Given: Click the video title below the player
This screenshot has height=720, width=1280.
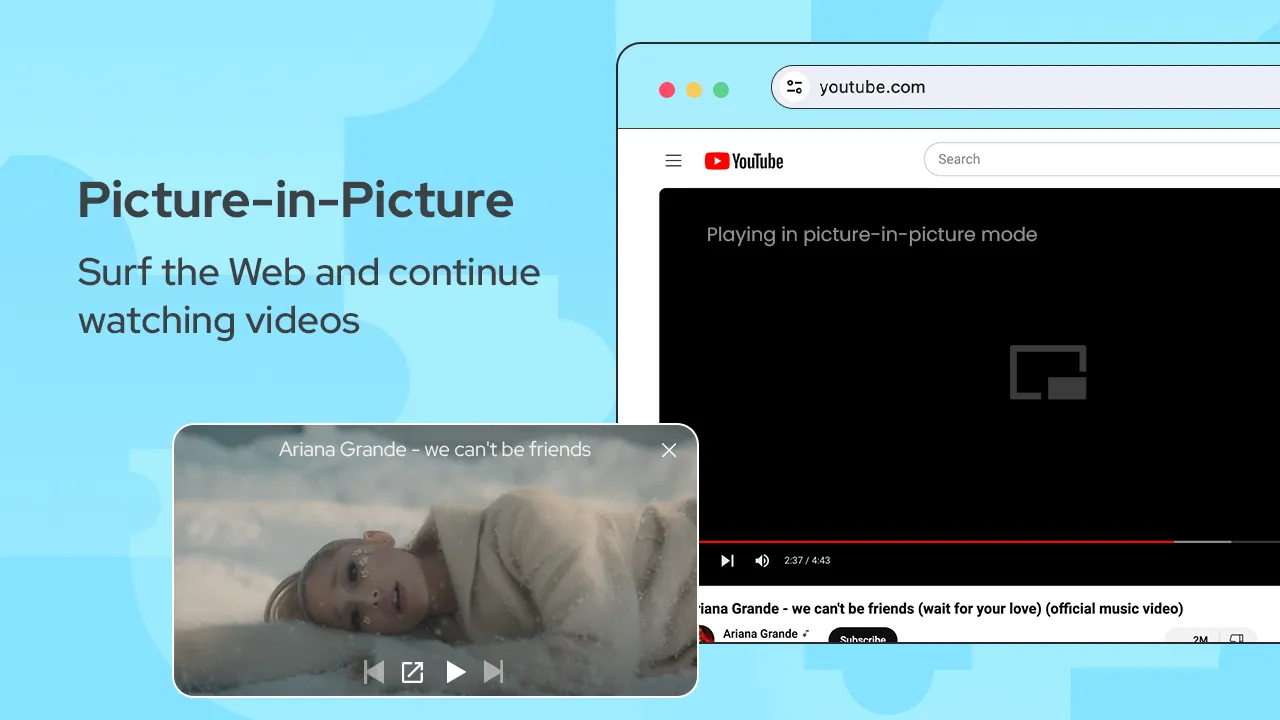Looking at the screenshot, I should pyautogui.click(x=940, y=608).
